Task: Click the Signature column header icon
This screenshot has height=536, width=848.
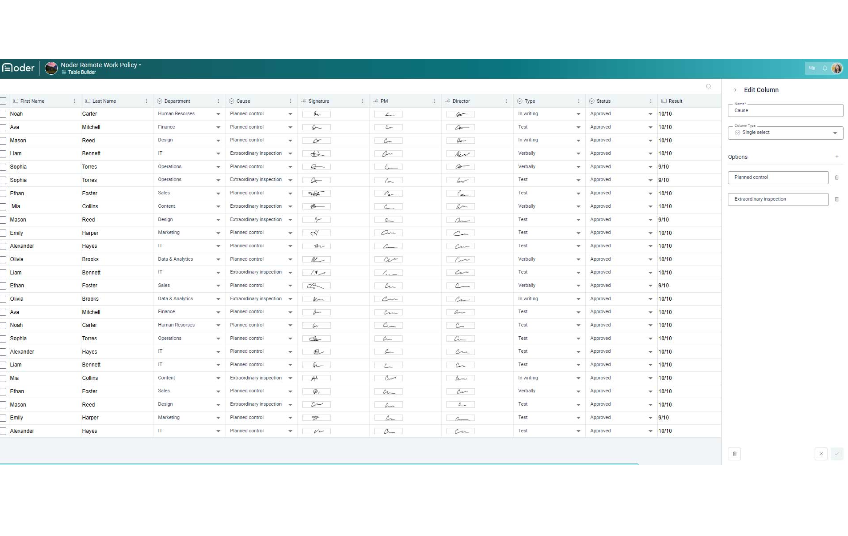Action: coord(304,101)
